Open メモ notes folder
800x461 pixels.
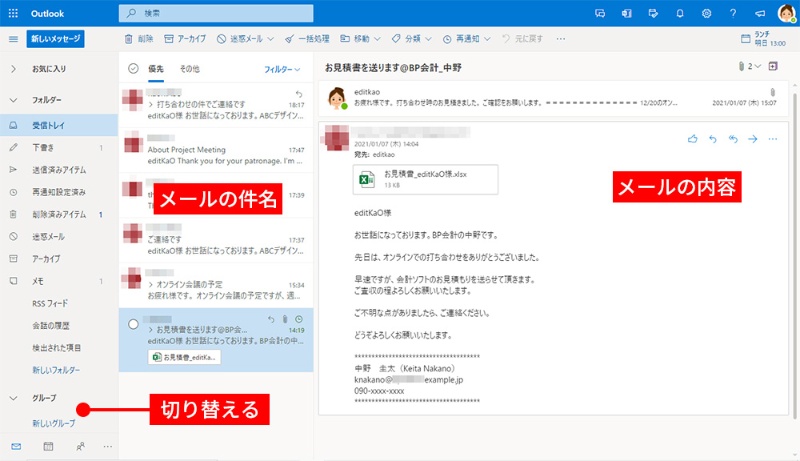[x=59, y=281]
